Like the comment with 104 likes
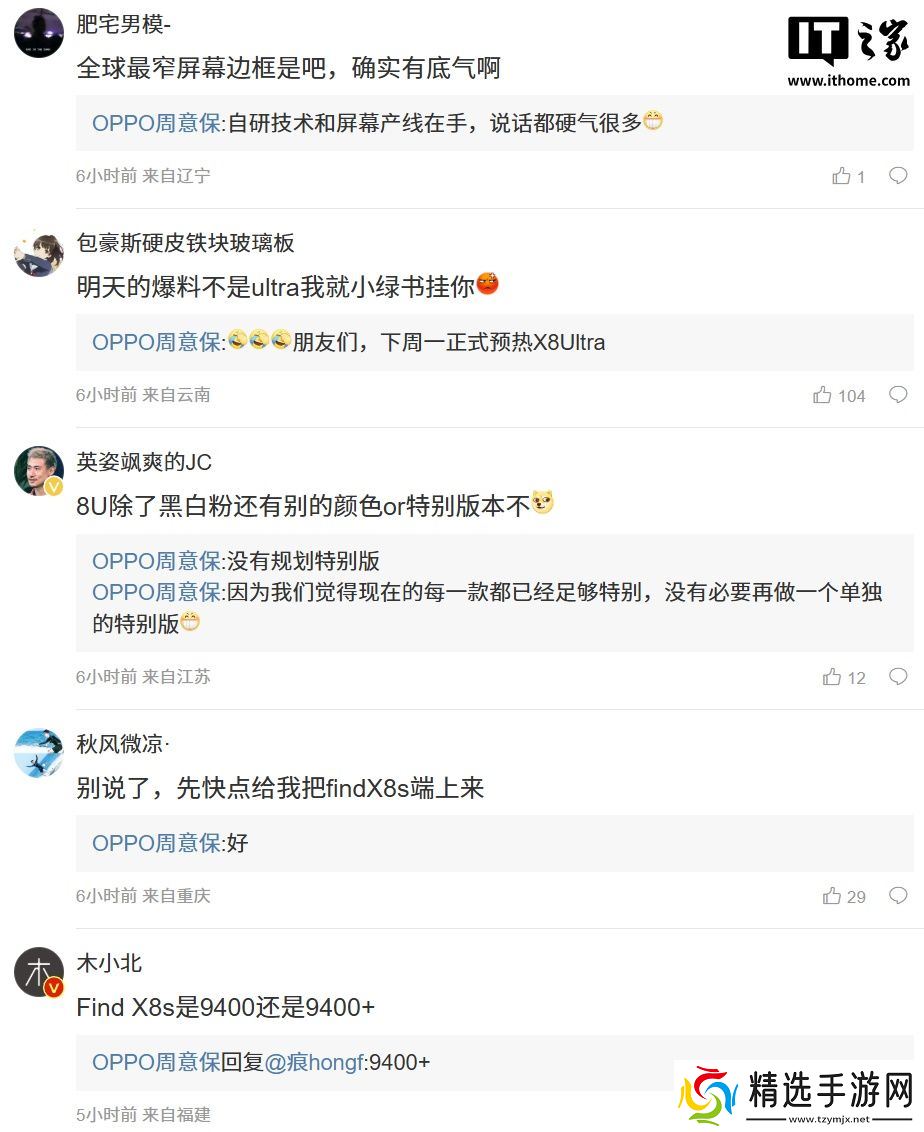The image size is (924, 1132). [x=822, y=396]
